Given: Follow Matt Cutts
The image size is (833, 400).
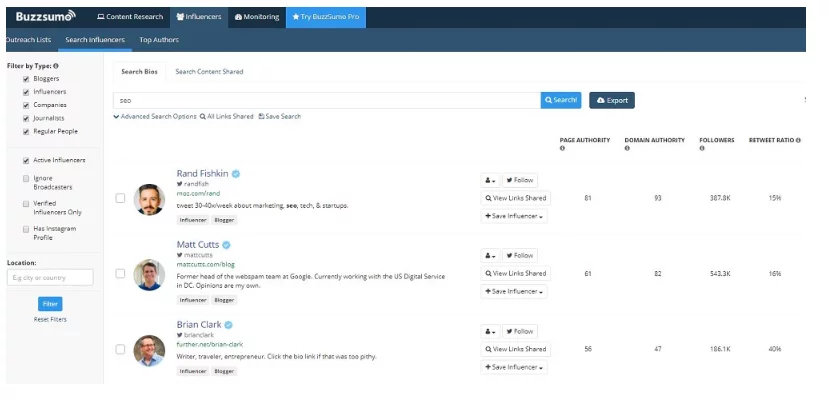Looking at the screenshot, I should tap(520, 256).
